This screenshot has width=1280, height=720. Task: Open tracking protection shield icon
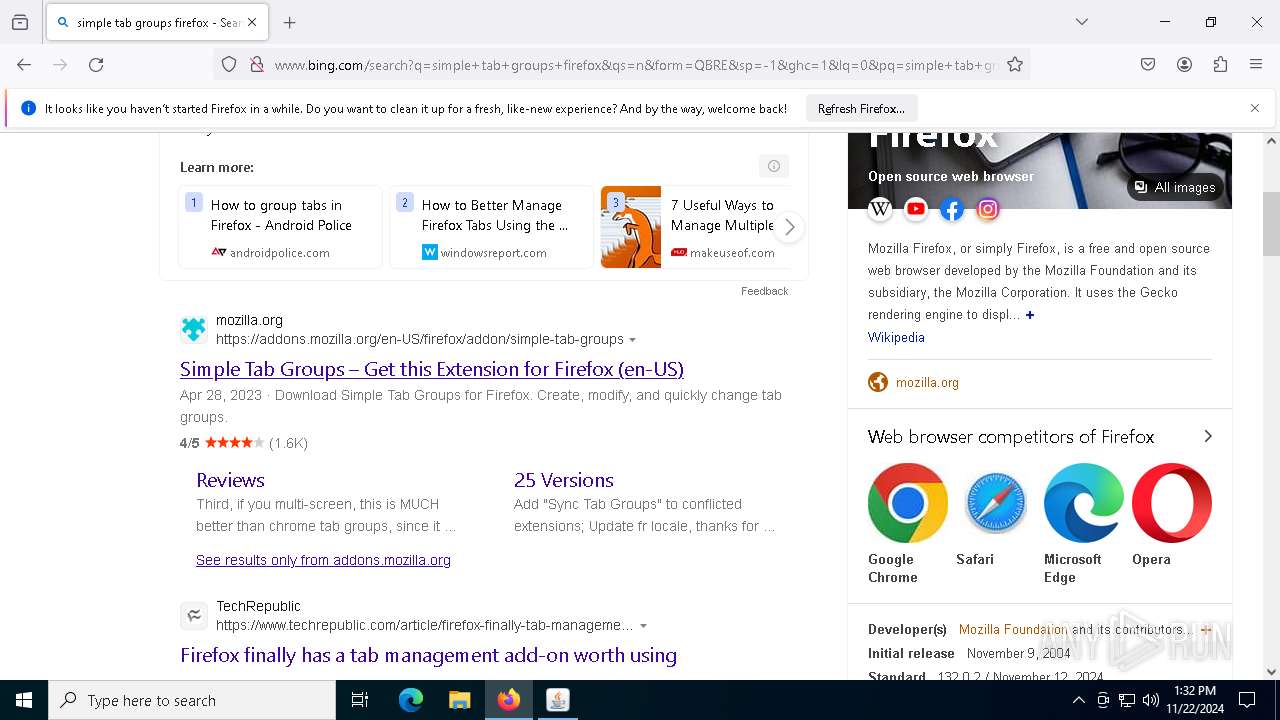pyautogui.click(x=229, y=65)
